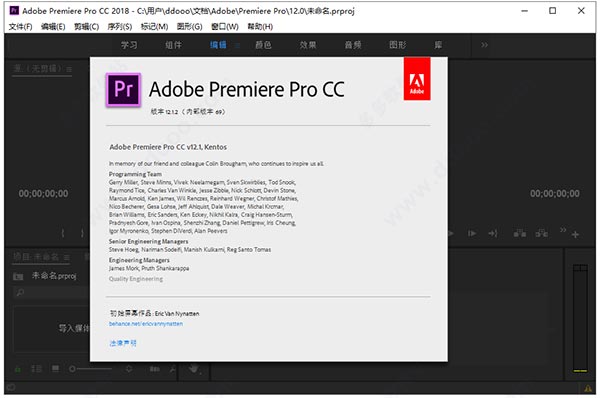Image resolution: width=600 pixels, height=398 pixels.
Task: Switch to the 颜色 workspace tab
Action: pyautogui.click(x=263, y=45)
